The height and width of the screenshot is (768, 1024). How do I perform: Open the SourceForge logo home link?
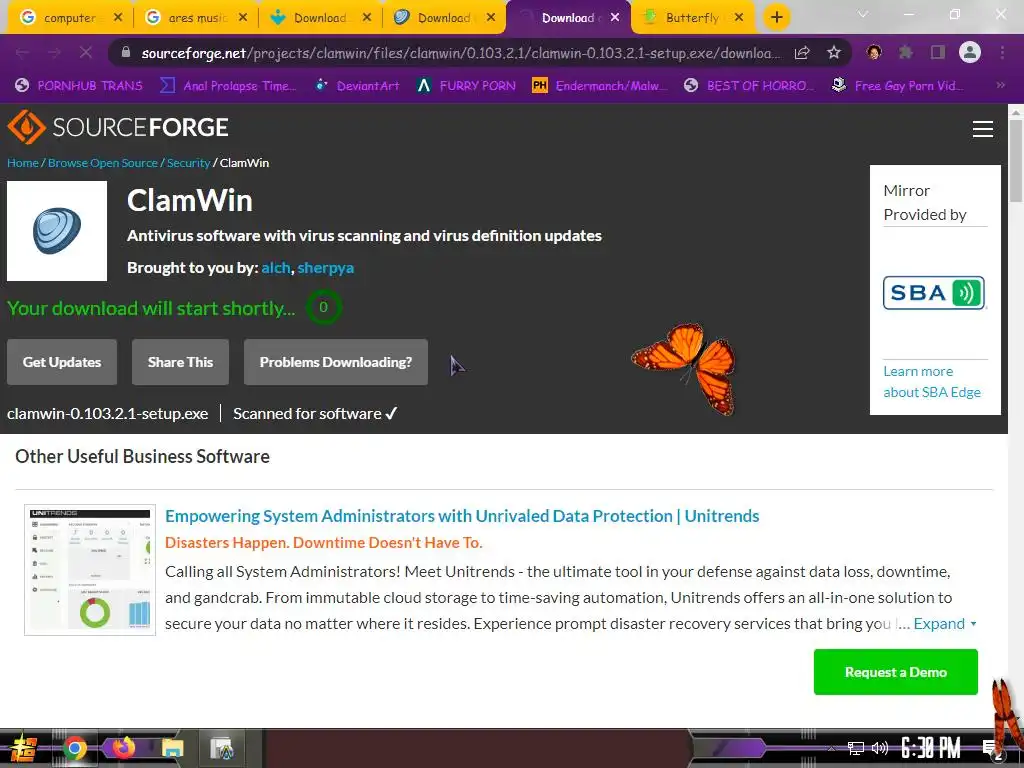pos(118,127)
